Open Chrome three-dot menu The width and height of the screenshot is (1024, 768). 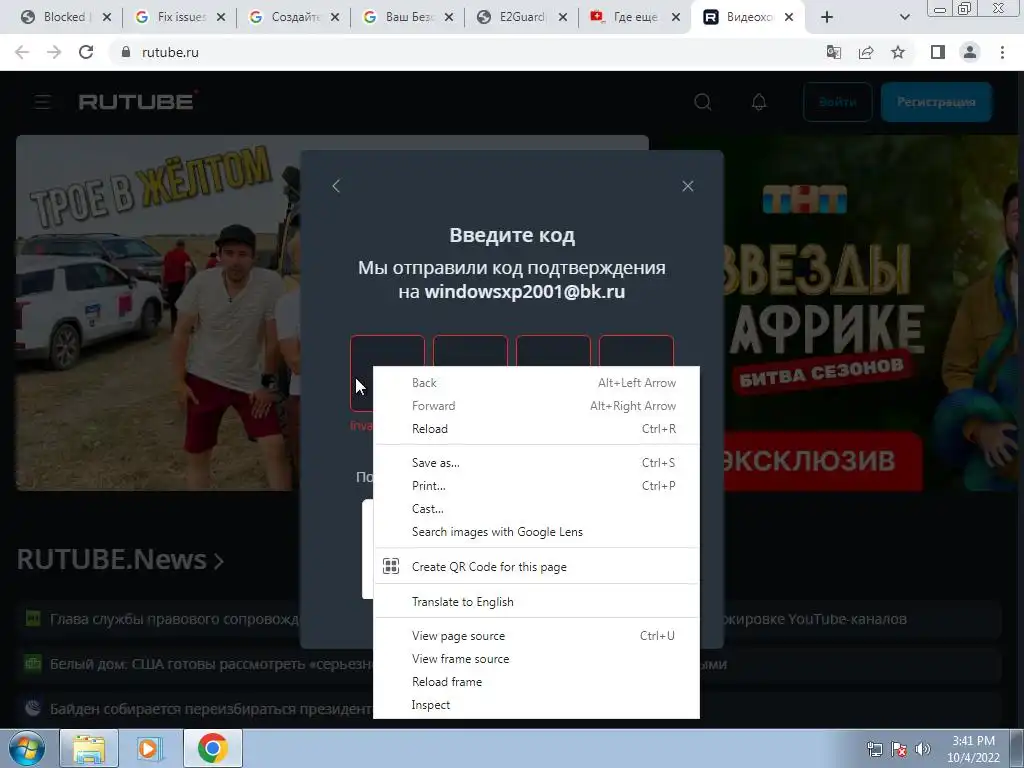(1002, 52)
